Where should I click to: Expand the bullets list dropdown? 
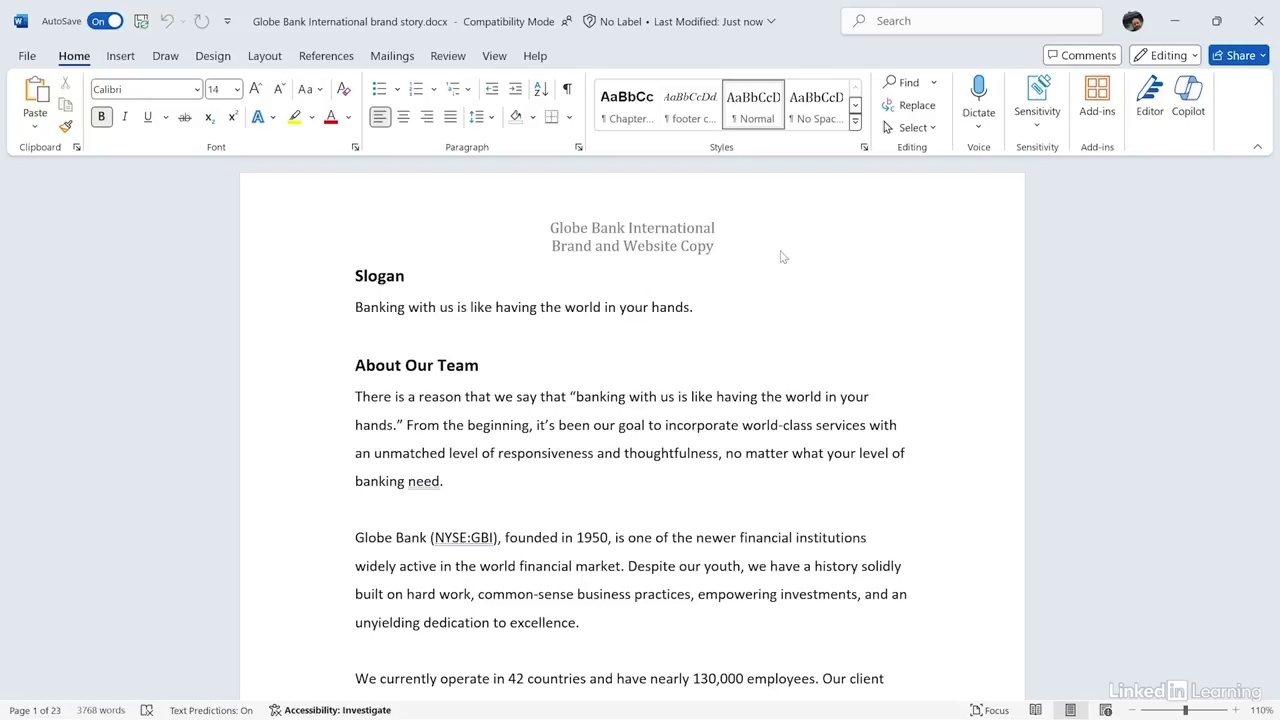coord(397,90)
